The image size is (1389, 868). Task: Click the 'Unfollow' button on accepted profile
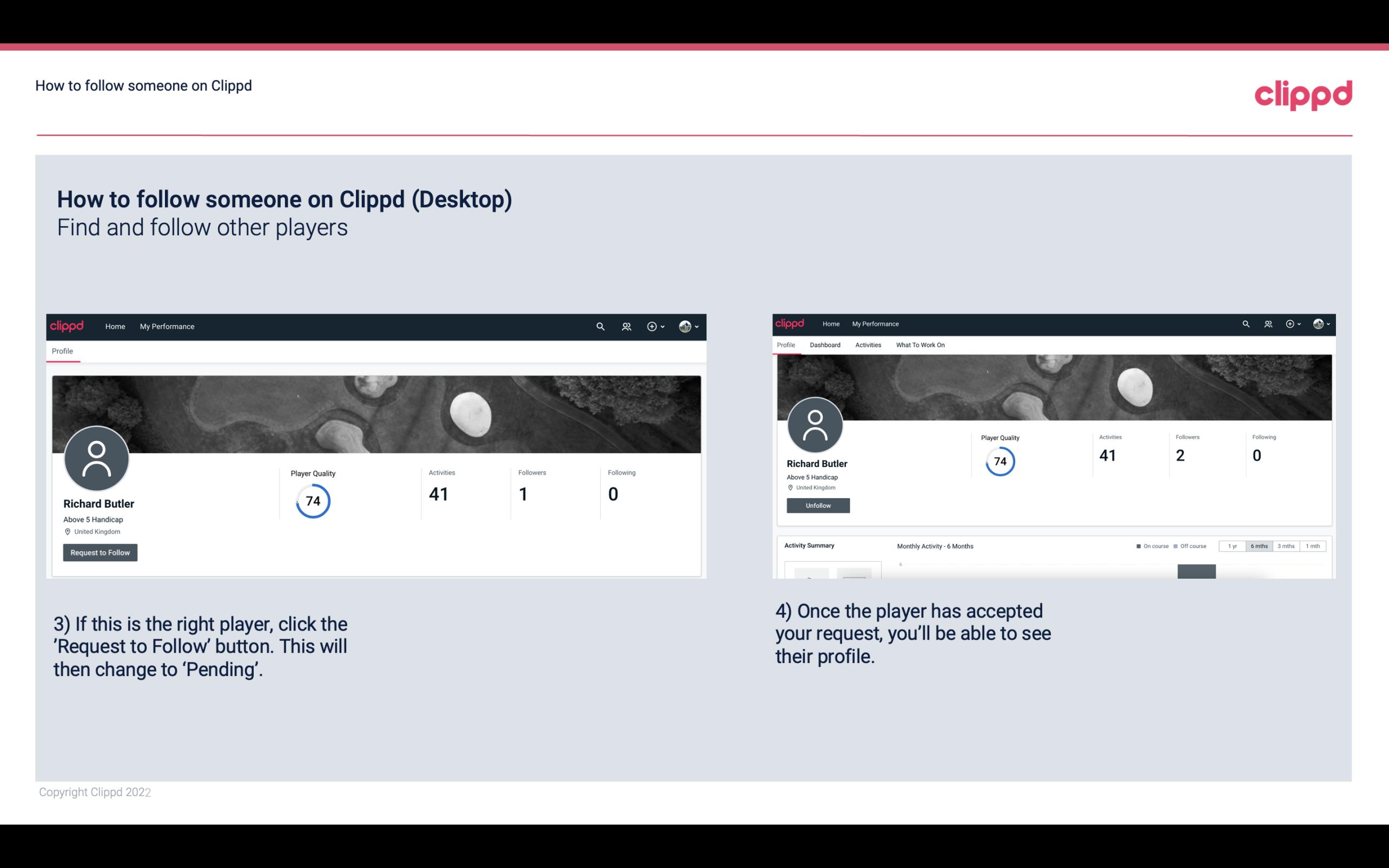tap(817, 504)
